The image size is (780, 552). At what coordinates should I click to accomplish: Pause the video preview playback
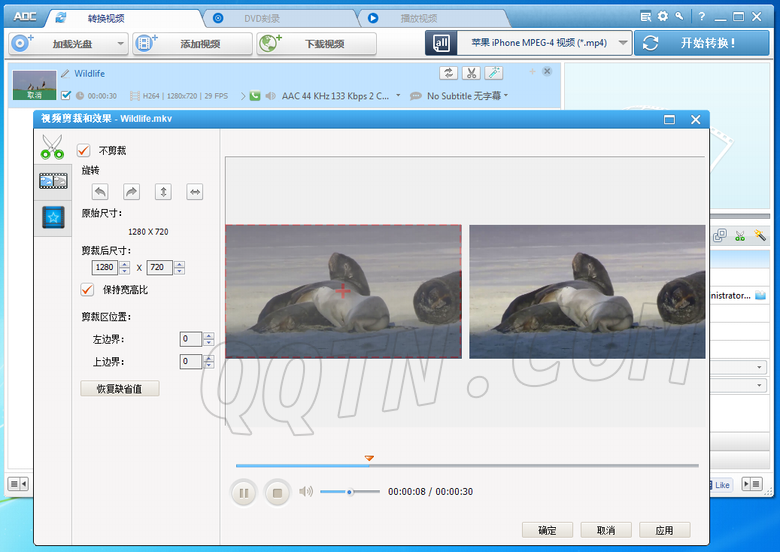[243, 492]
